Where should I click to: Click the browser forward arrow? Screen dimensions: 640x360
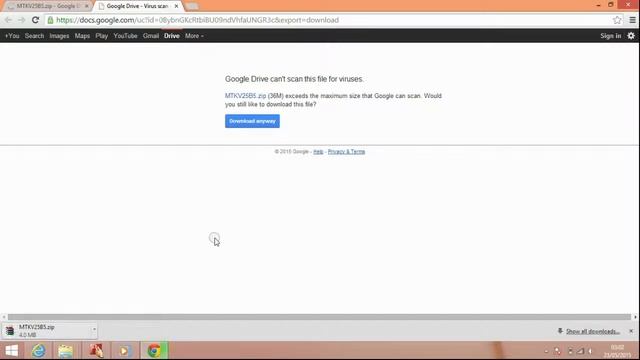[22, 20]
